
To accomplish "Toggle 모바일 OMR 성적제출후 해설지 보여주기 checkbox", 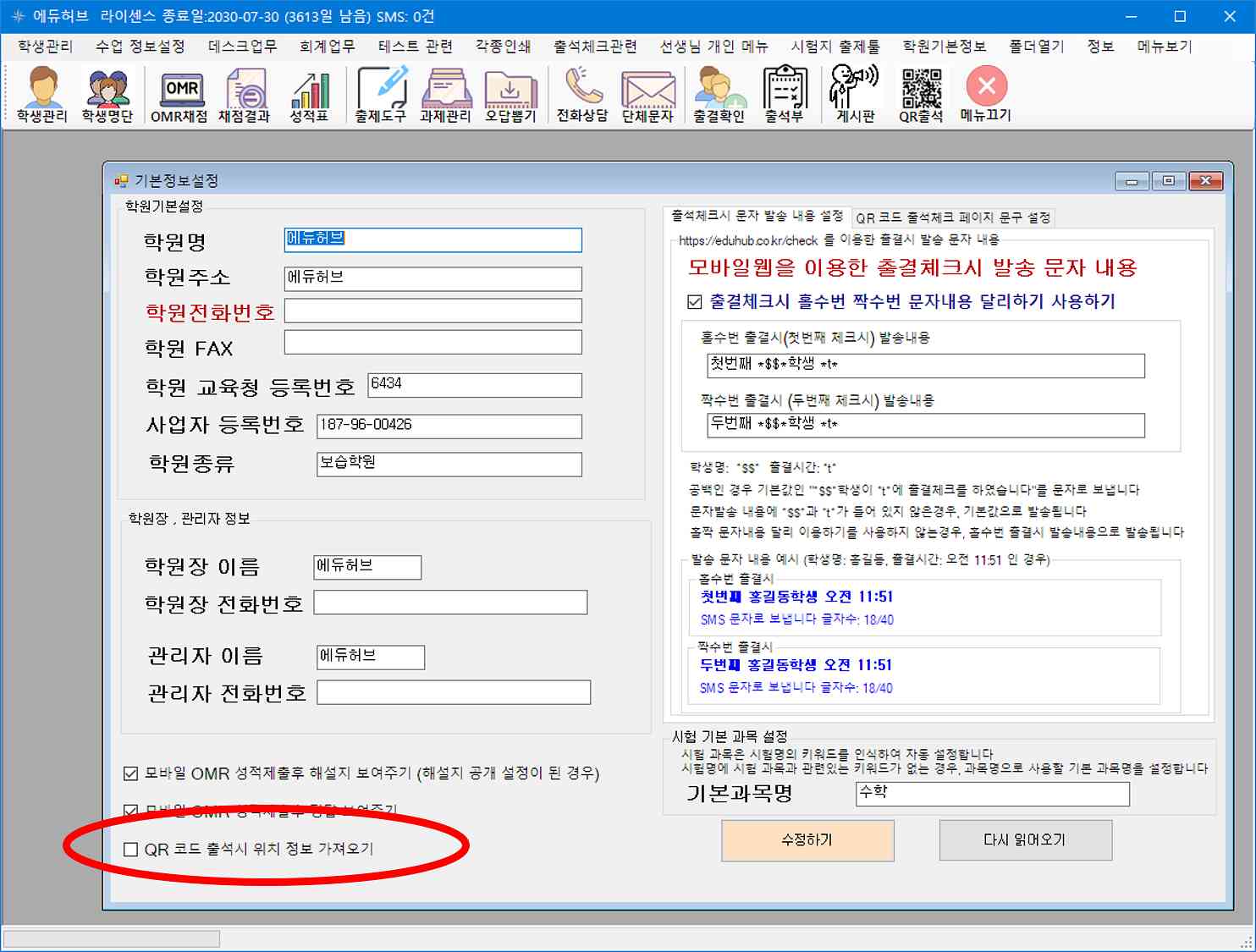I will pyautogui.click(x=131, y=773).
